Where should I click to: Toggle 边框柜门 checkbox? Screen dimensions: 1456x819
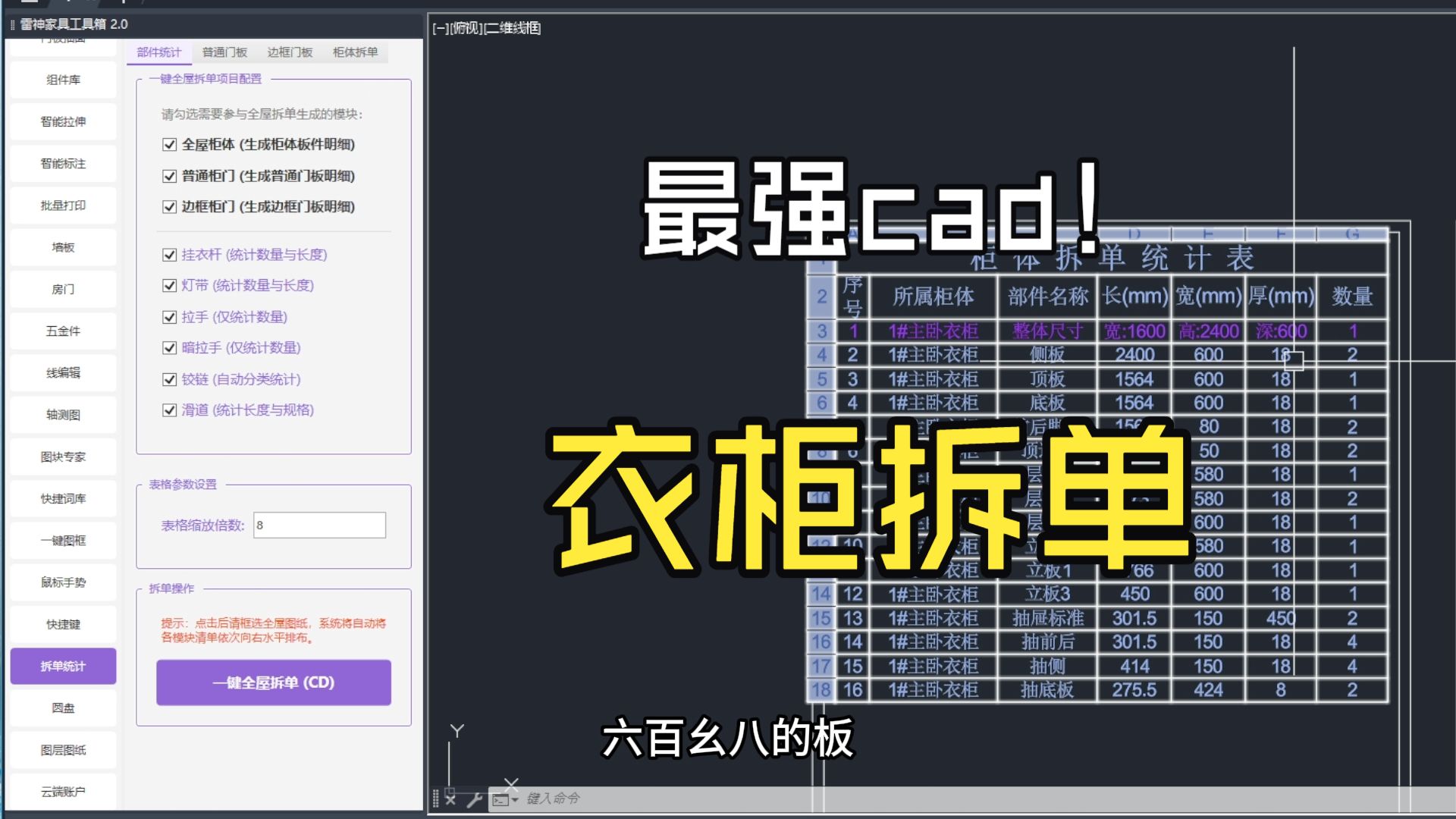point(170,207)
